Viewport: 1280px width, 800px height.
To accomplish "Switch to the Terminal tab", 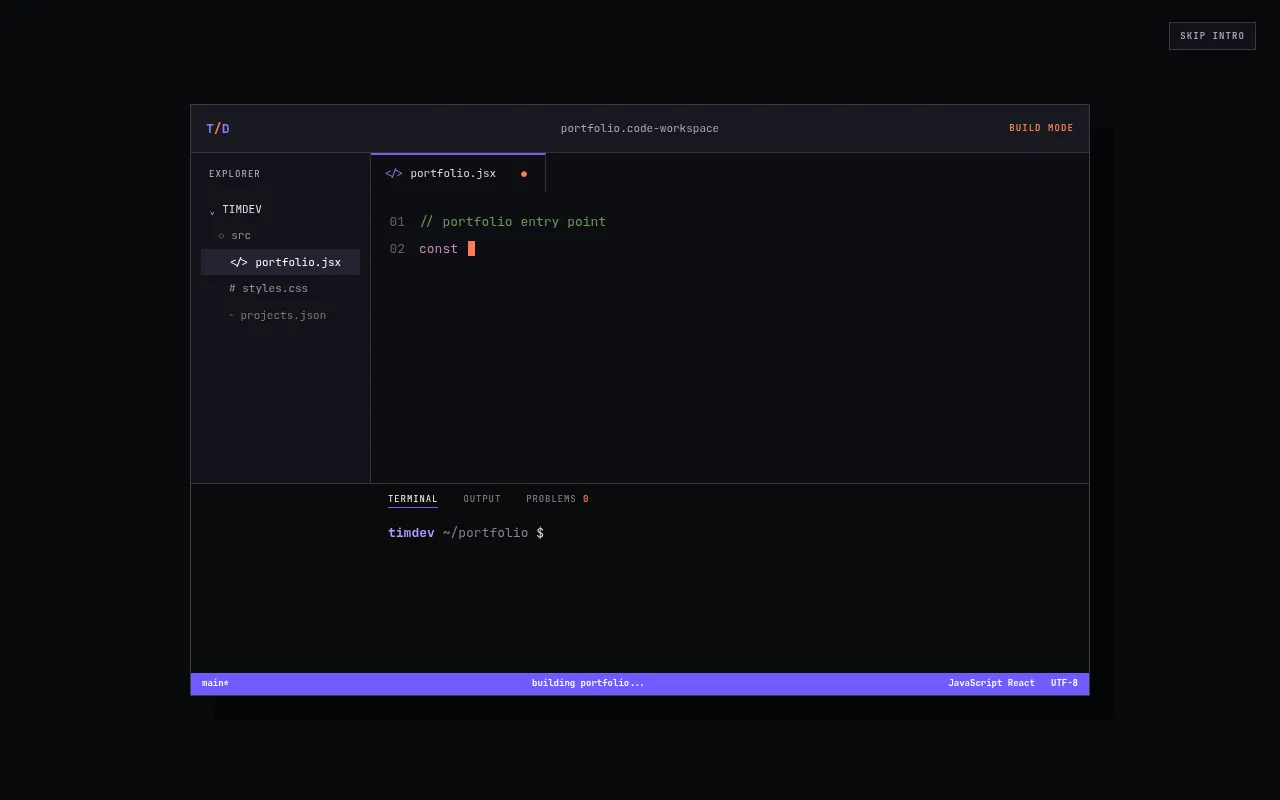I will click(x=413, y=499).
